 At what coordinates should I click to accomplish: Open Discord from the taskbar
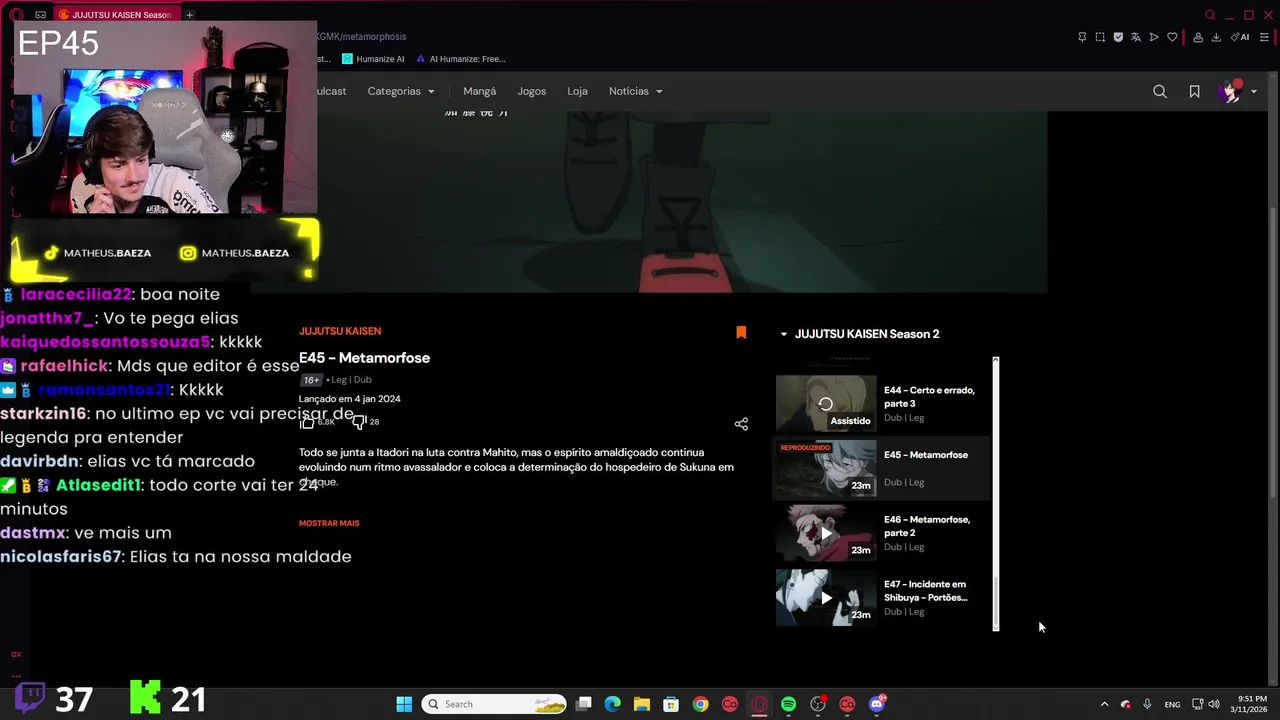877,704
